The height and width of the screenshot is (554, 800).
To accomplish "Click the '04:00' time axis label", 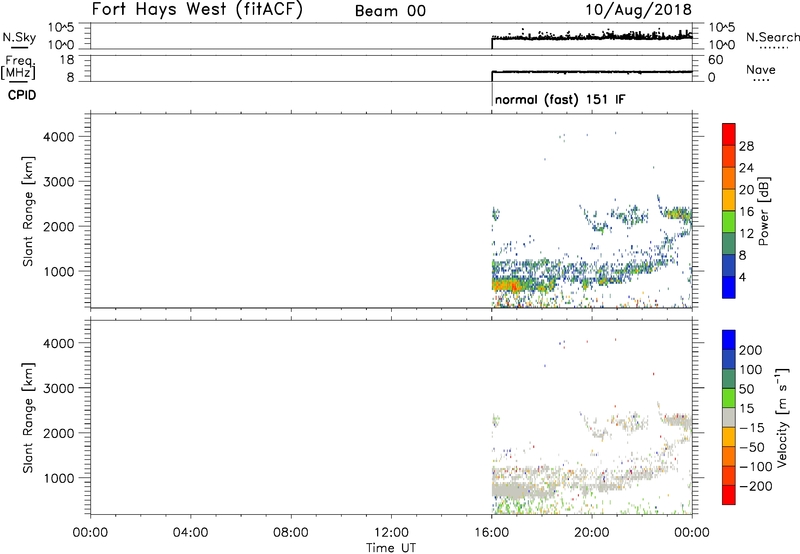I will tap(190, 533).
